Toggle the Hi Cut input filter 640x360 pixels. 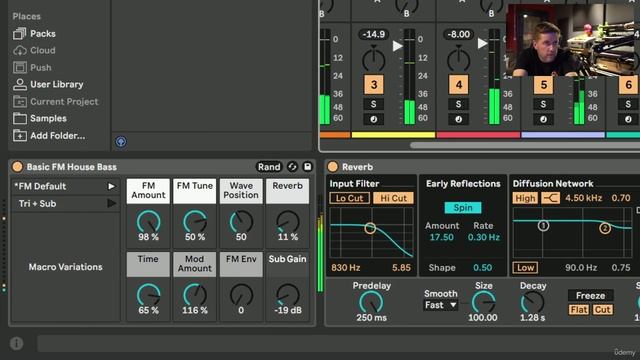(393, 198)
